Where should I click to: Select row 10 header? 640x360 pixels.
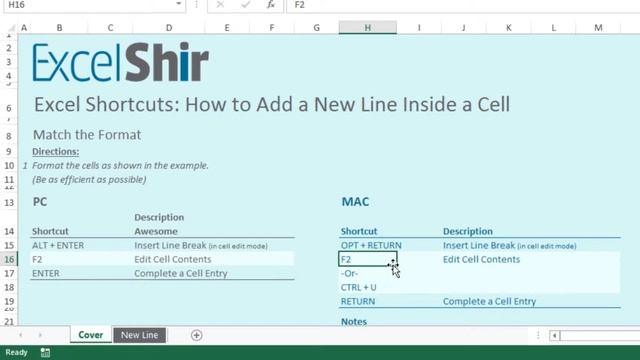(9, 166)
